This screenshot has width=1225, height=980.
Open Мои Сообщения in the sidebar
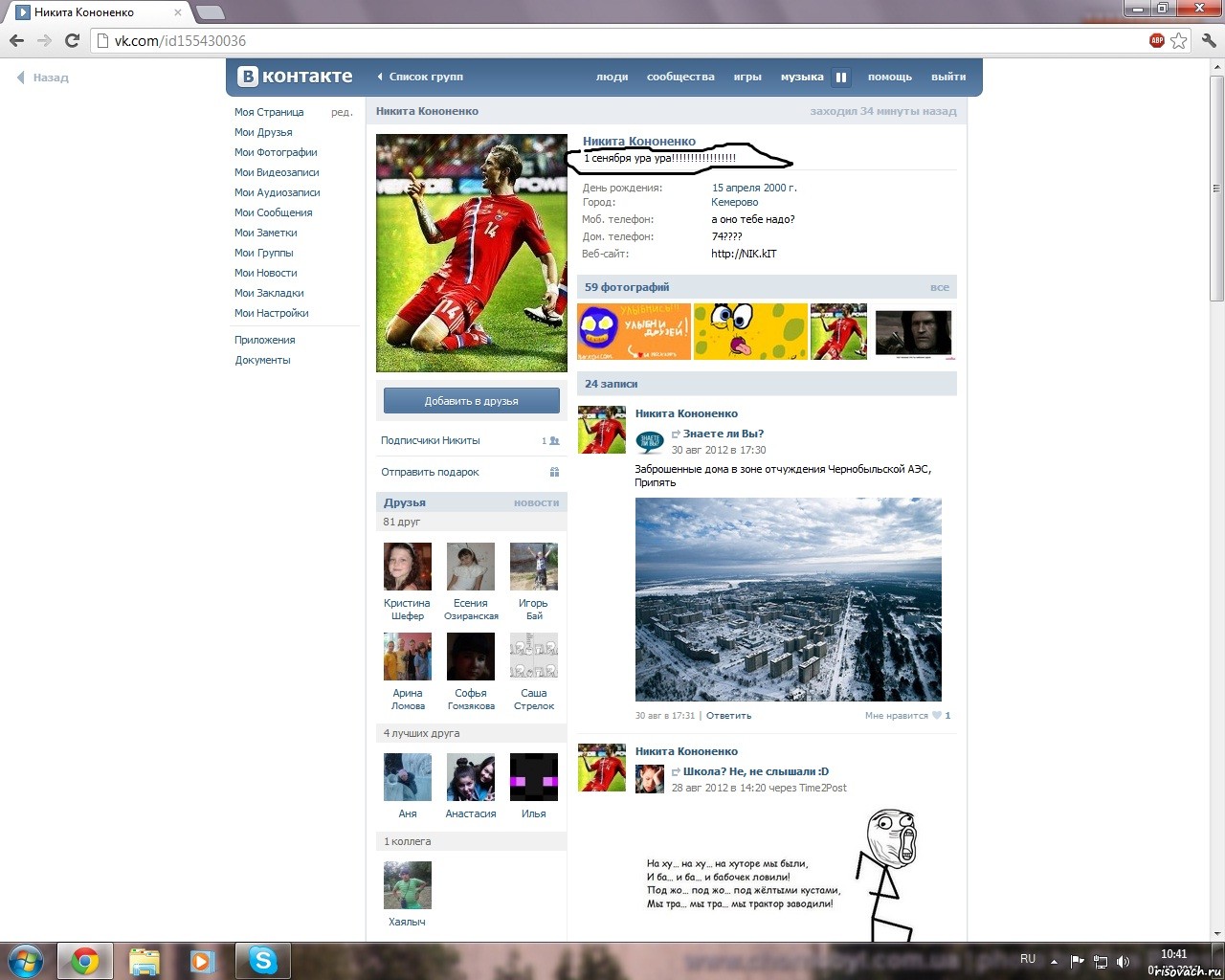coord(274,212)
